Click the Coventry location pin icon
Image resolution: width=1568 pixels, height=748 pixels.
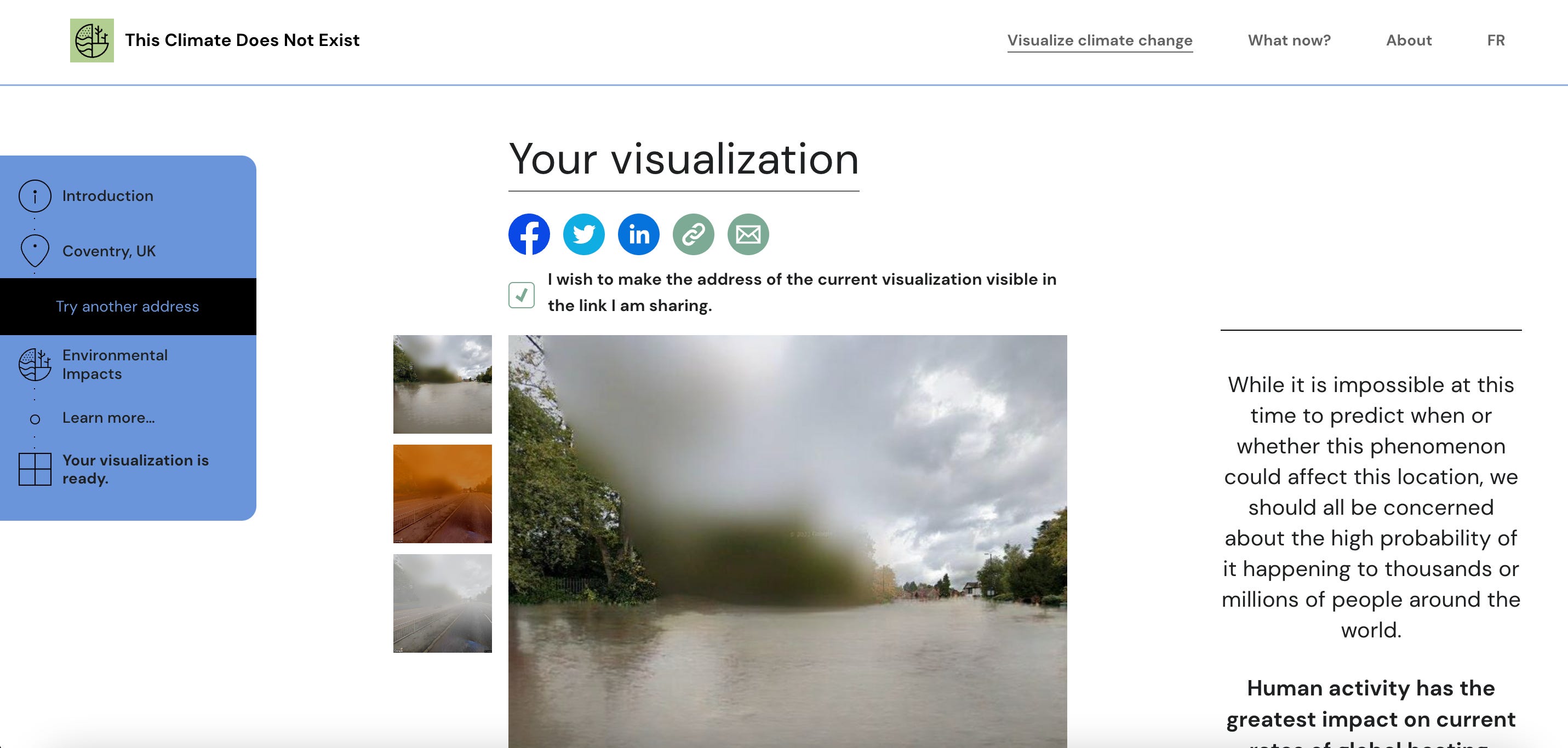coord(35,250)
